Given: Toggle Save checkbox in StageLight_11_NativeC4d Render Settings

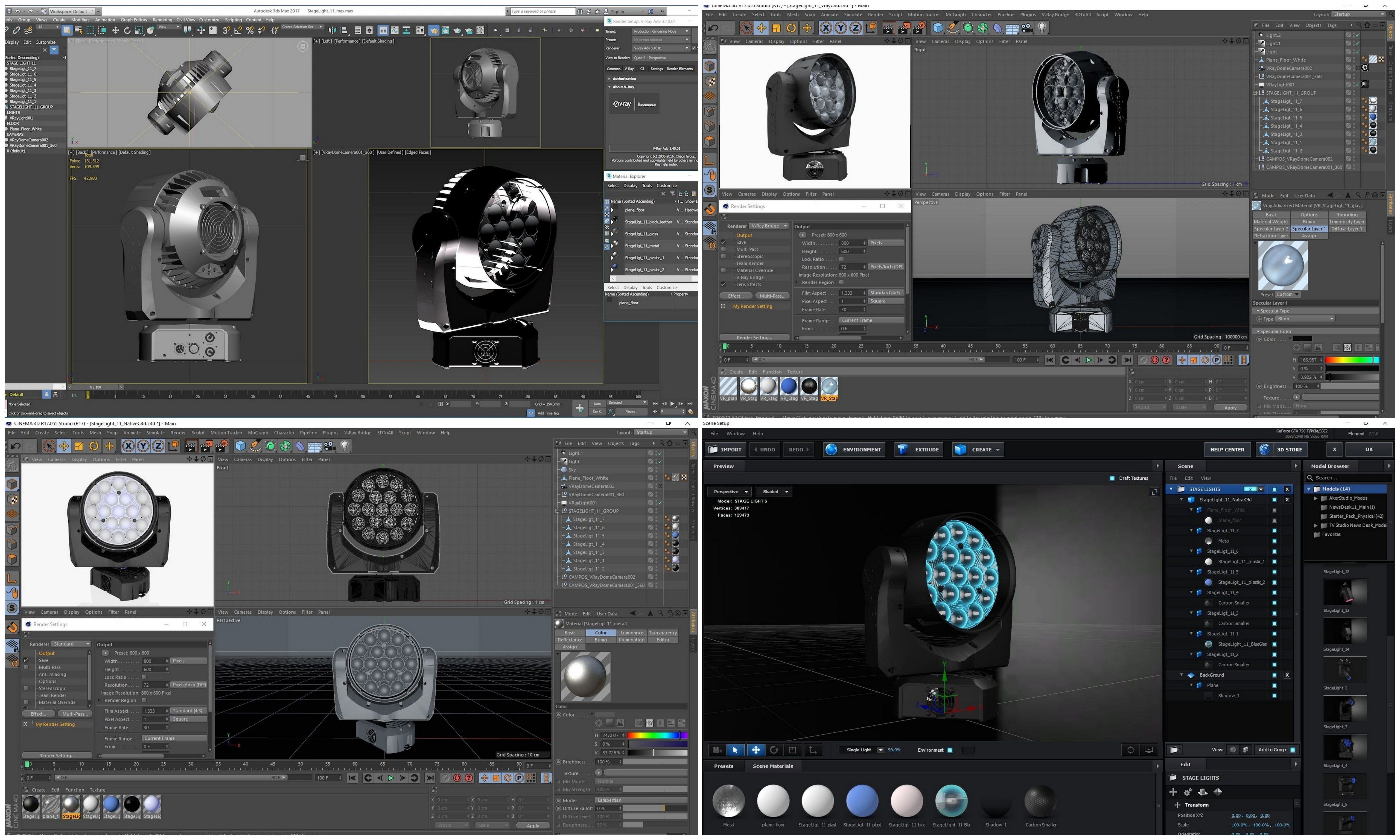Looking at the screenshot, I should coord(26,661).
